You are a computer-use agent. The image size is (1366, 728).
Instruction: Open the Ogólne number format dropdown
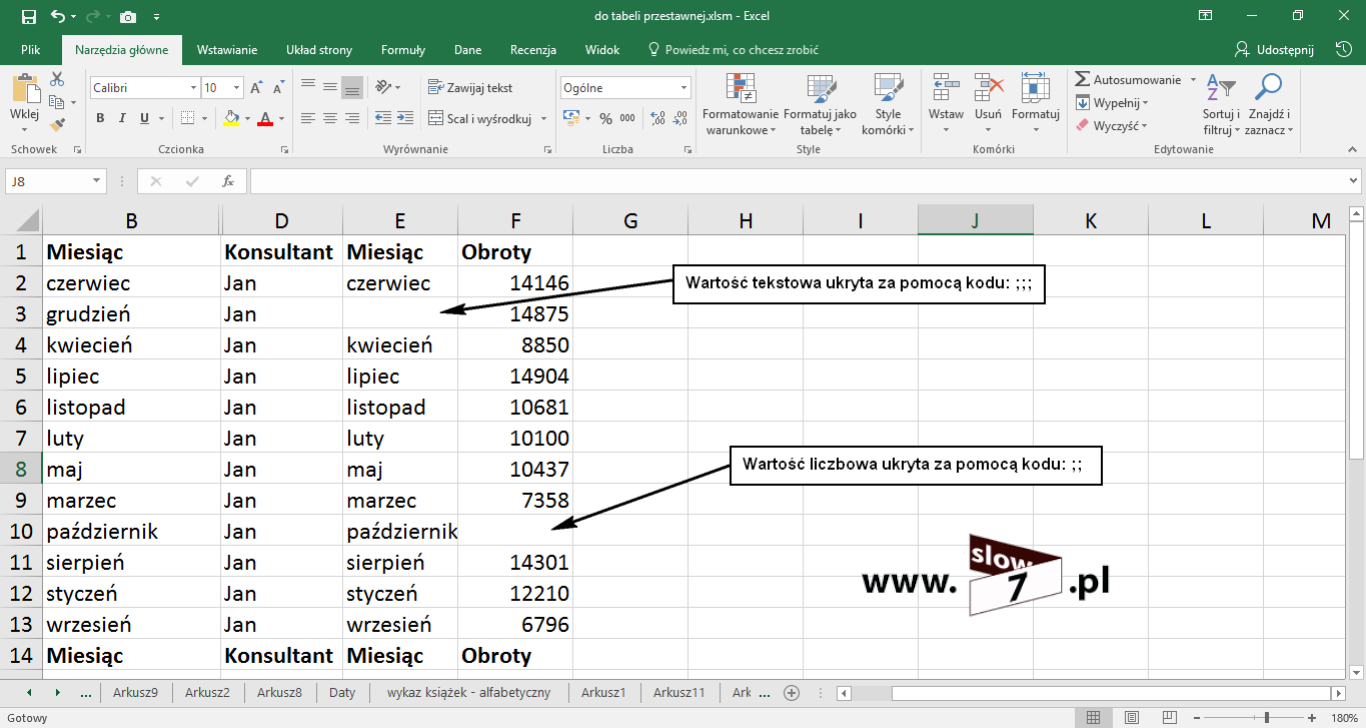point(684,88)
